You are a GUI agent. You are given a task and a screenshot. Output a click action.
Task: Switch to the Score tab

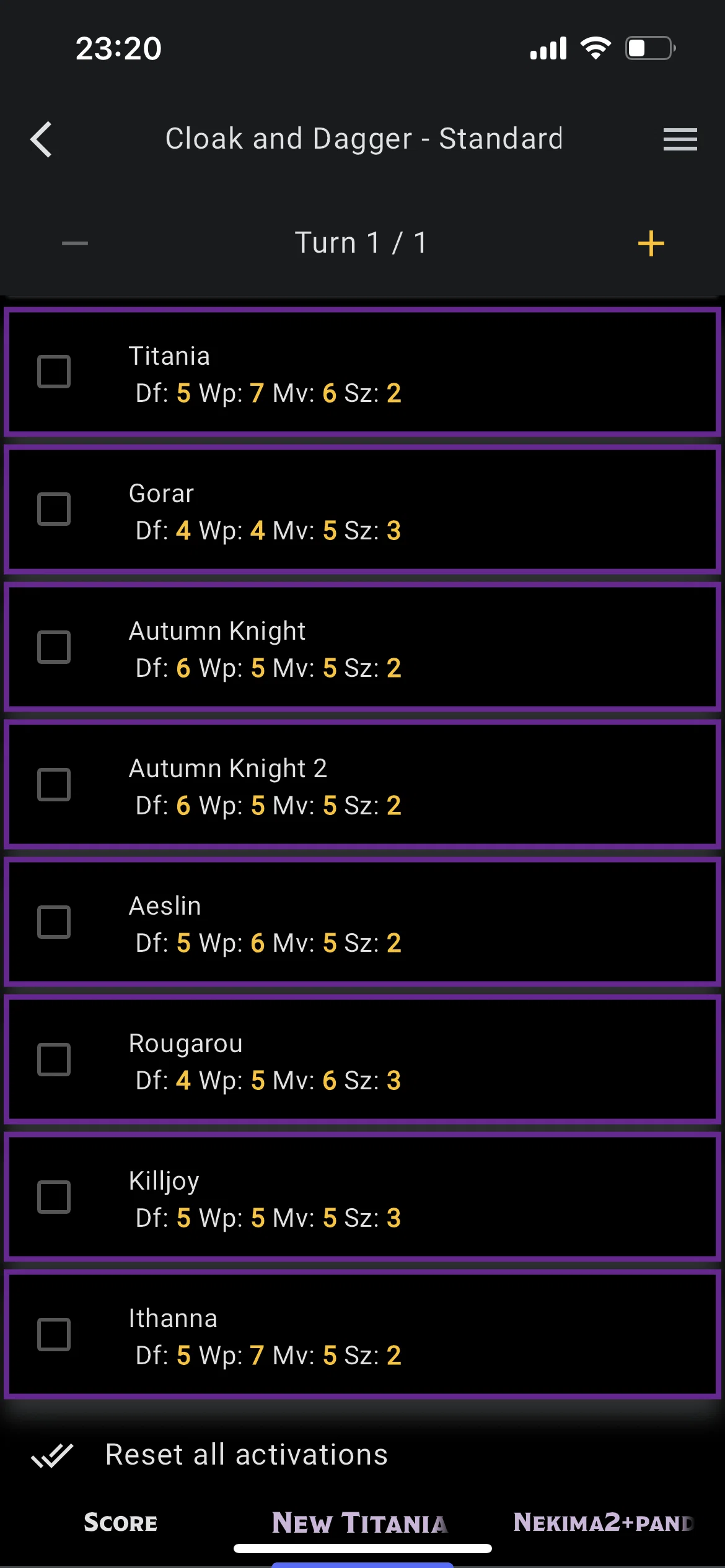(121, 1522)
